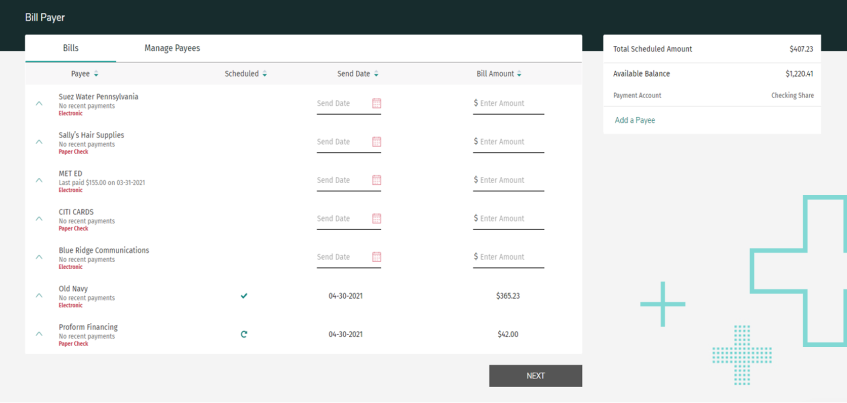847x403 pixels.
Task: Sort by Payee column arrow
Action: click(96, 74)
